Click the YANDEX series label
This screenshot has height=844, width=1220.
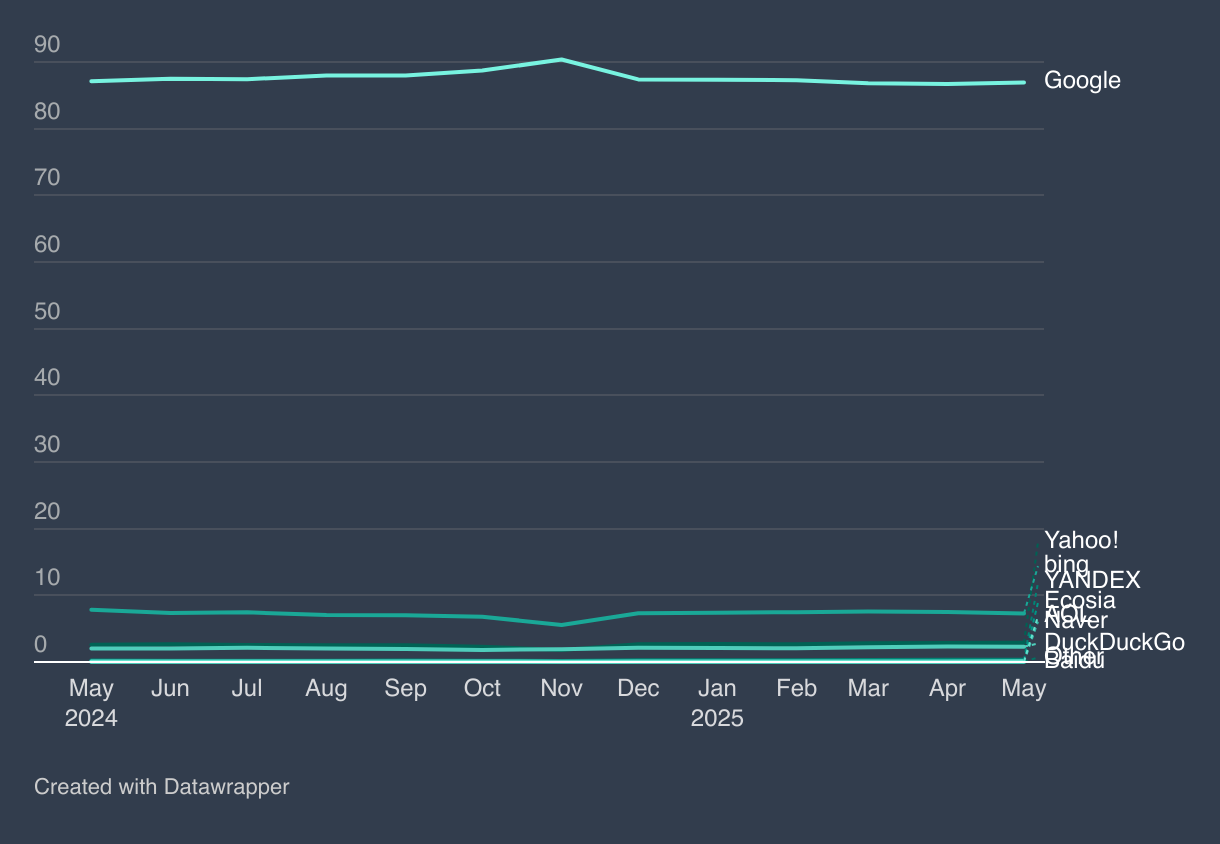[x=1092, y=580]
